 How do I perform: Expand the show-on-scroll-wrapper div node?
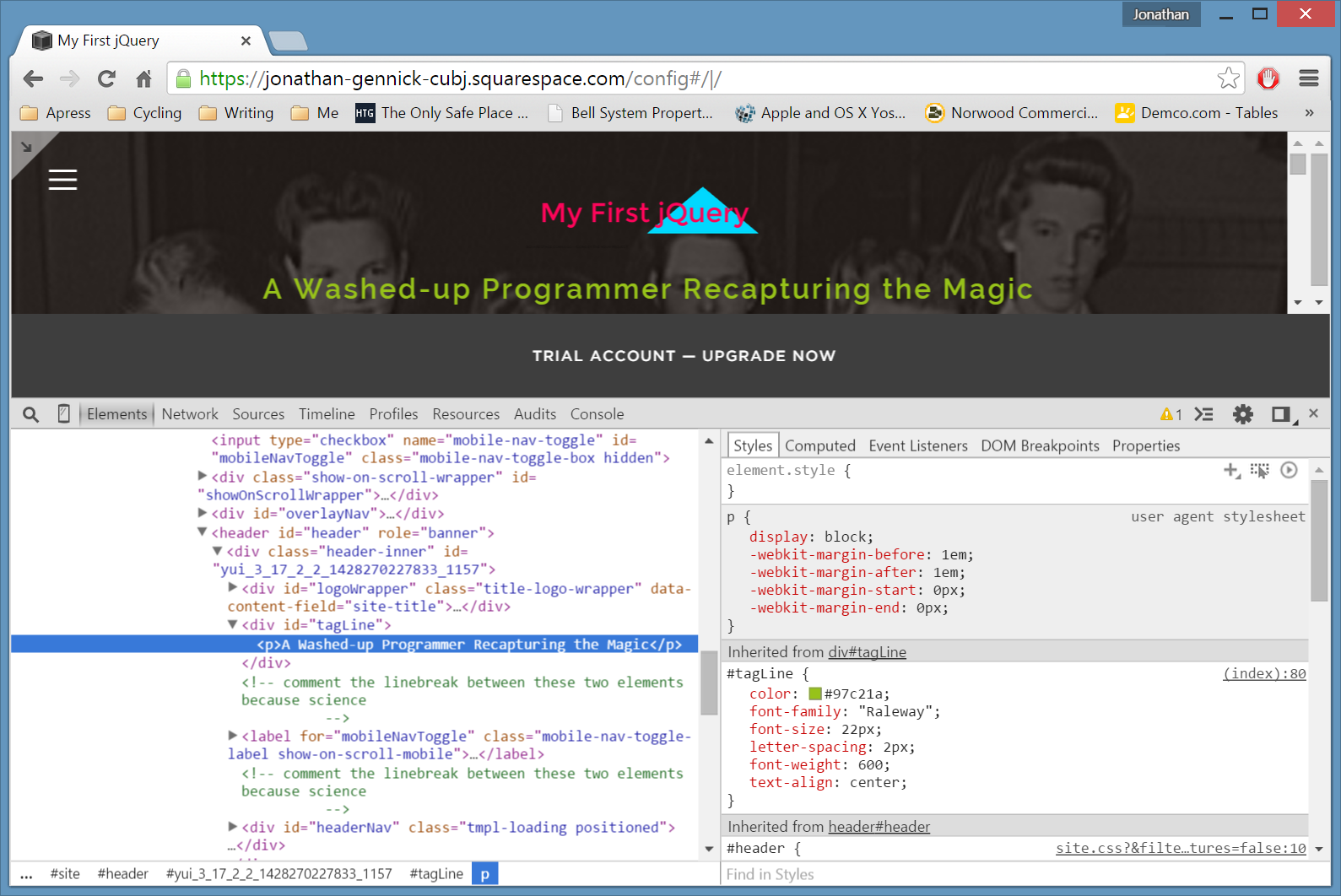(x=203, y=477)
